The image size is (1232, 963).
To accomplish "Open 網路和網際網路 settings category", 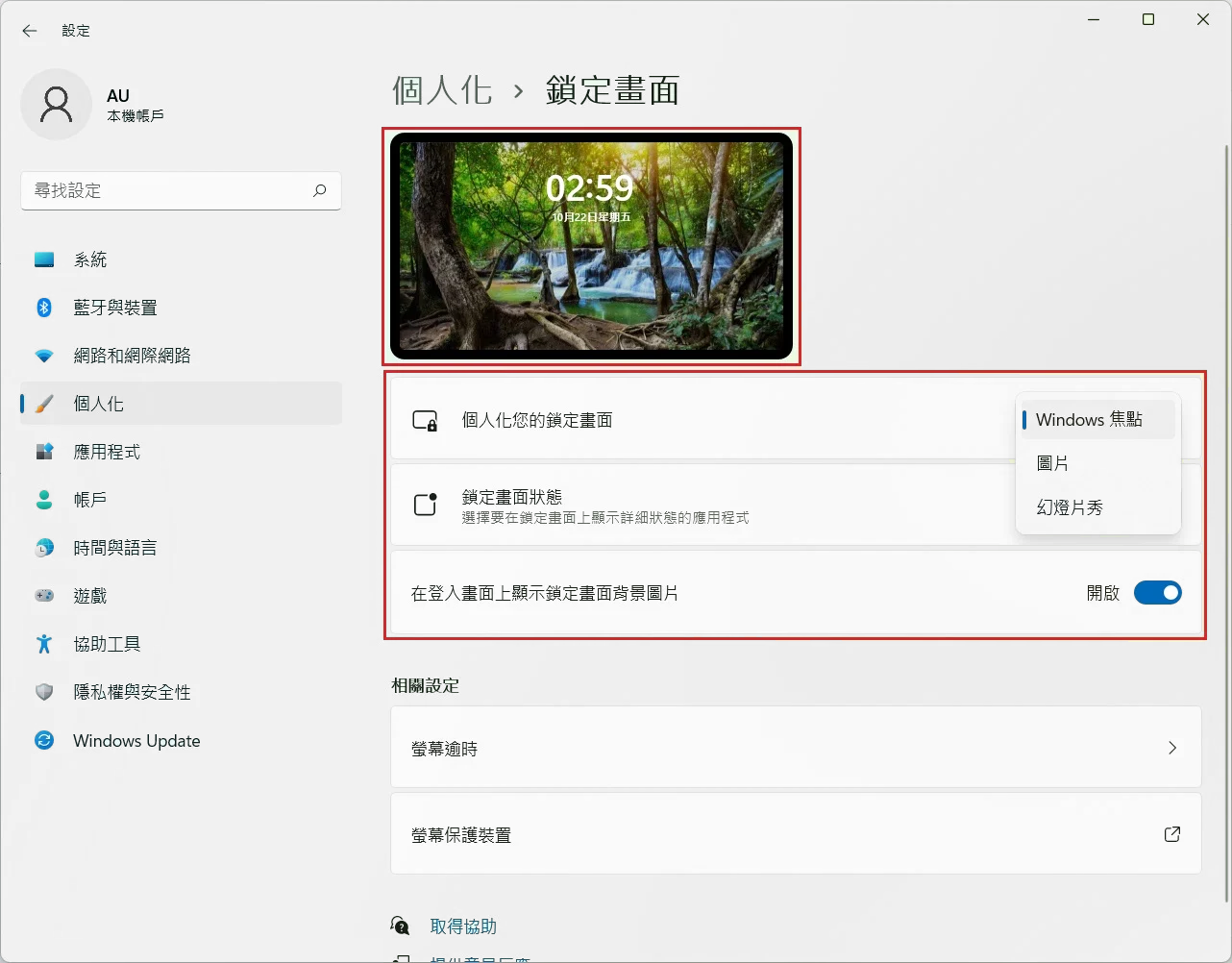I will coord(181,356).
